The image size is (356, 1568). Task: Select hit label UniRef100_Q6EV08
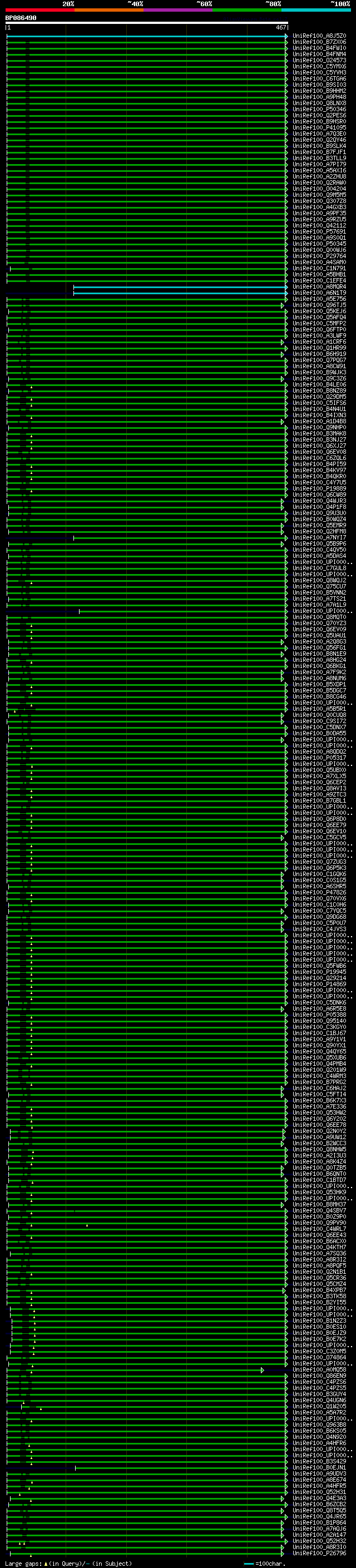(319, 452)
